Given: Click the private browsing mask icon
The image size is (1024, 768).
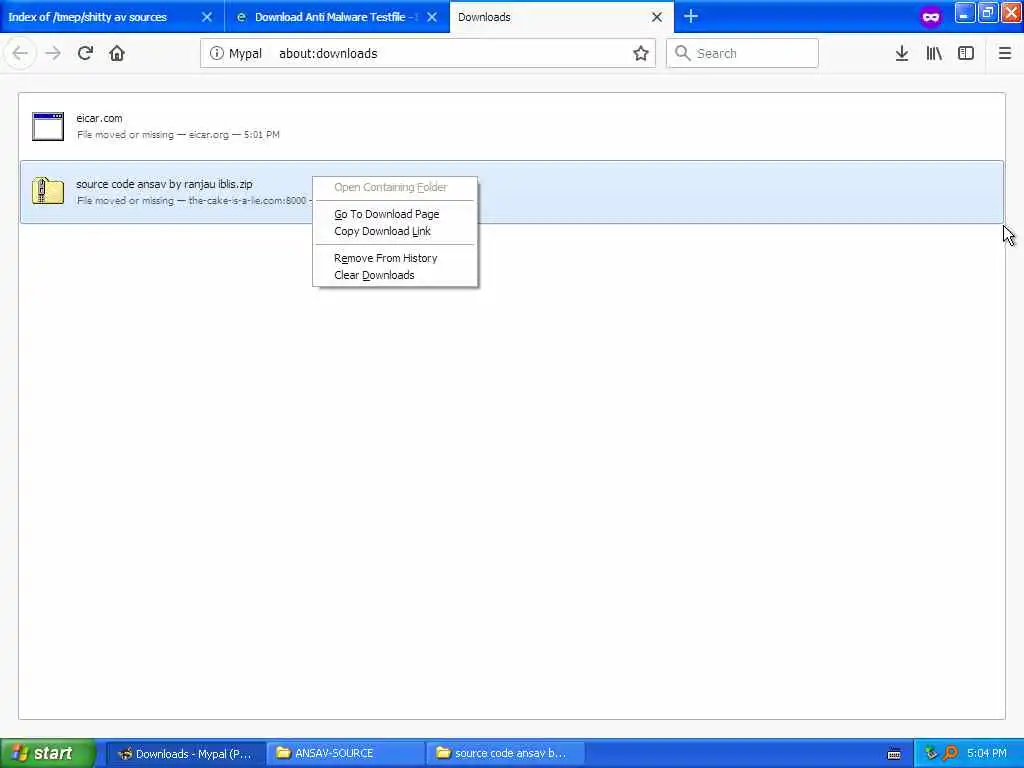Looking at the screenshot, I should tap(931, 17).
